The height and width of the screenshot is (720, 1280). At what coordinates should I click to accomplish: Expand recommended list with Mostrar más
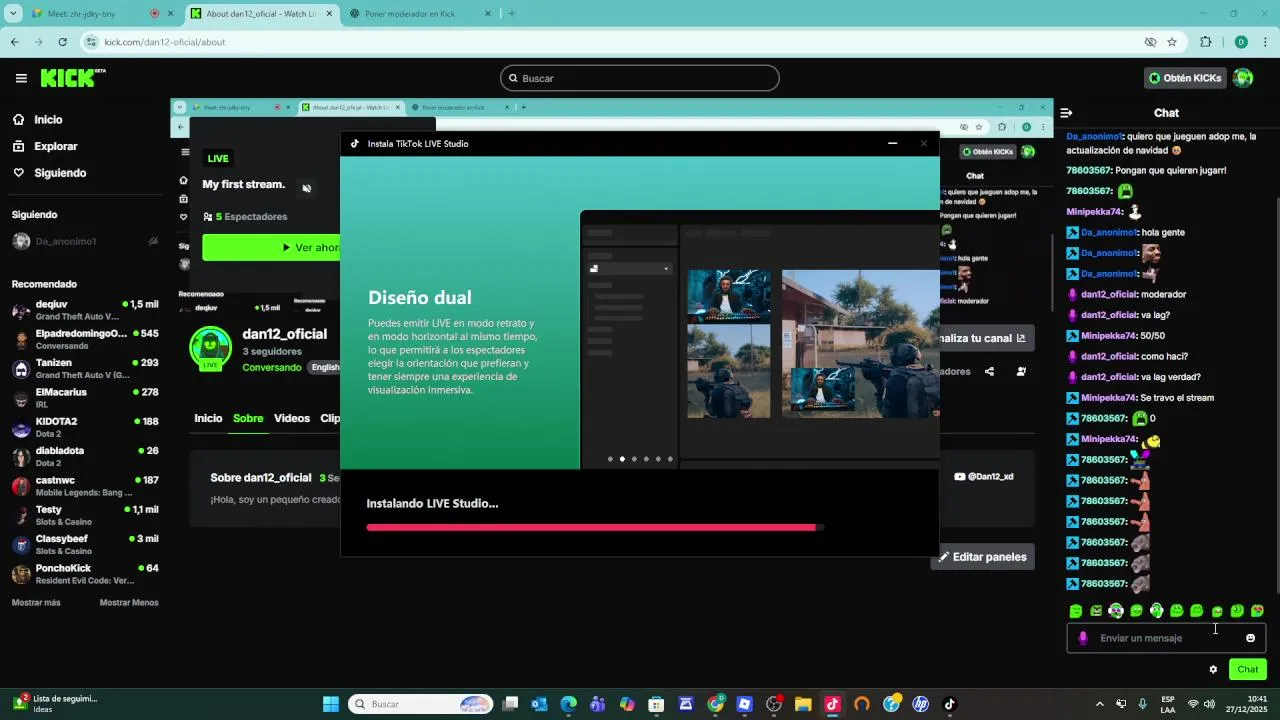(36, 603)
